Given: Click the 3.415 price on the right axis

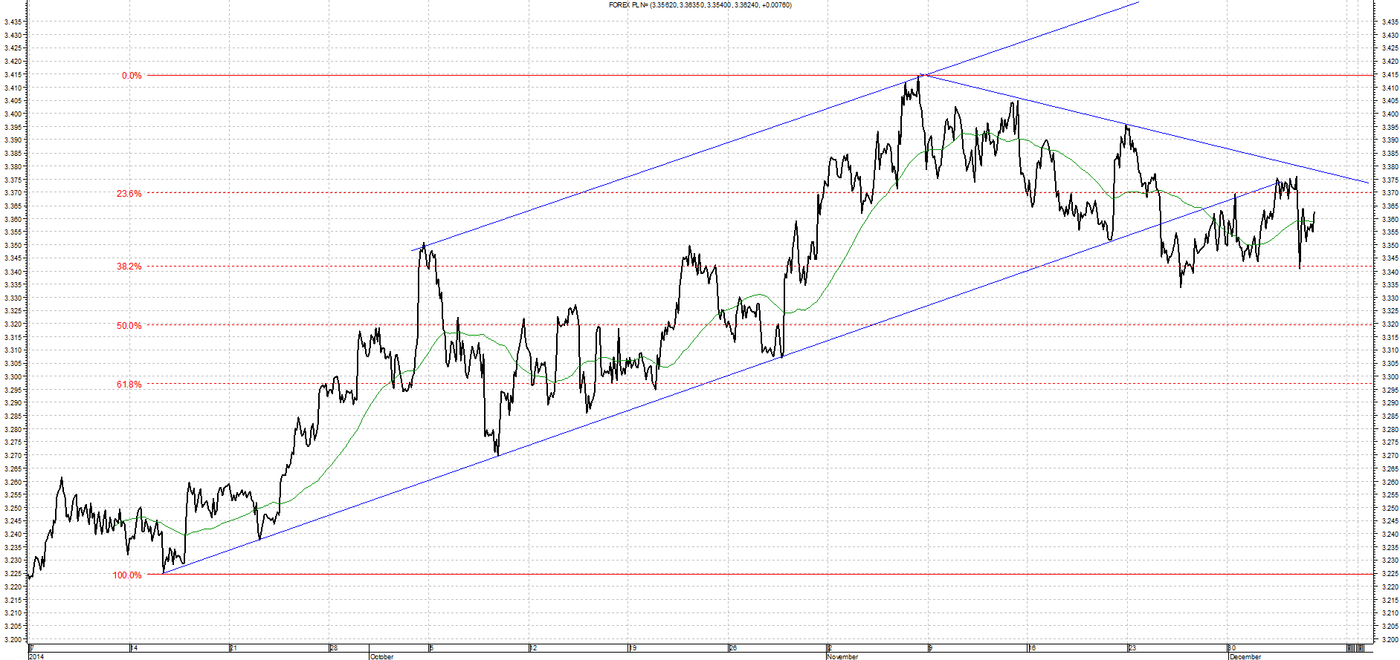Looking at the screenshot, I should click(1388, 75).
